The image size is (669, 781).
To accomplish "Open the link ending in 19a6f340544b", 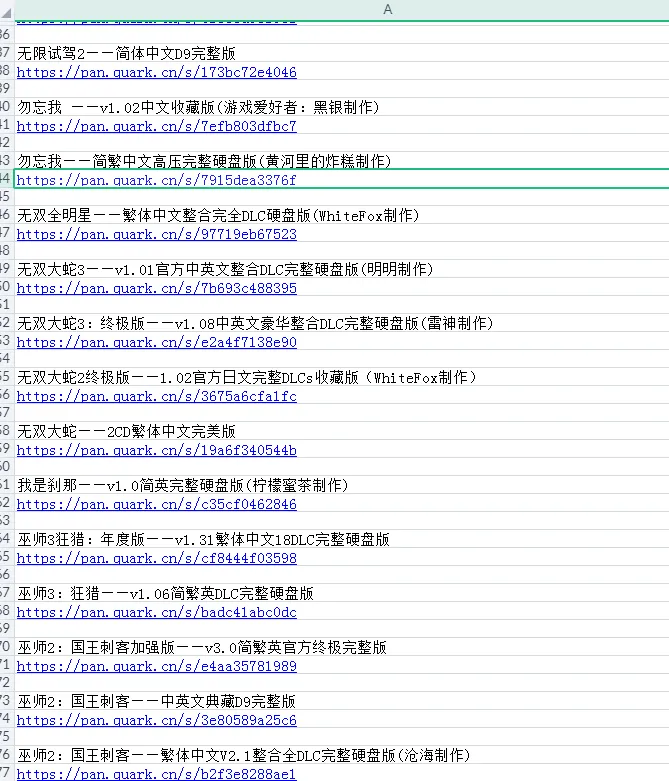I will (x=156, y=450).
